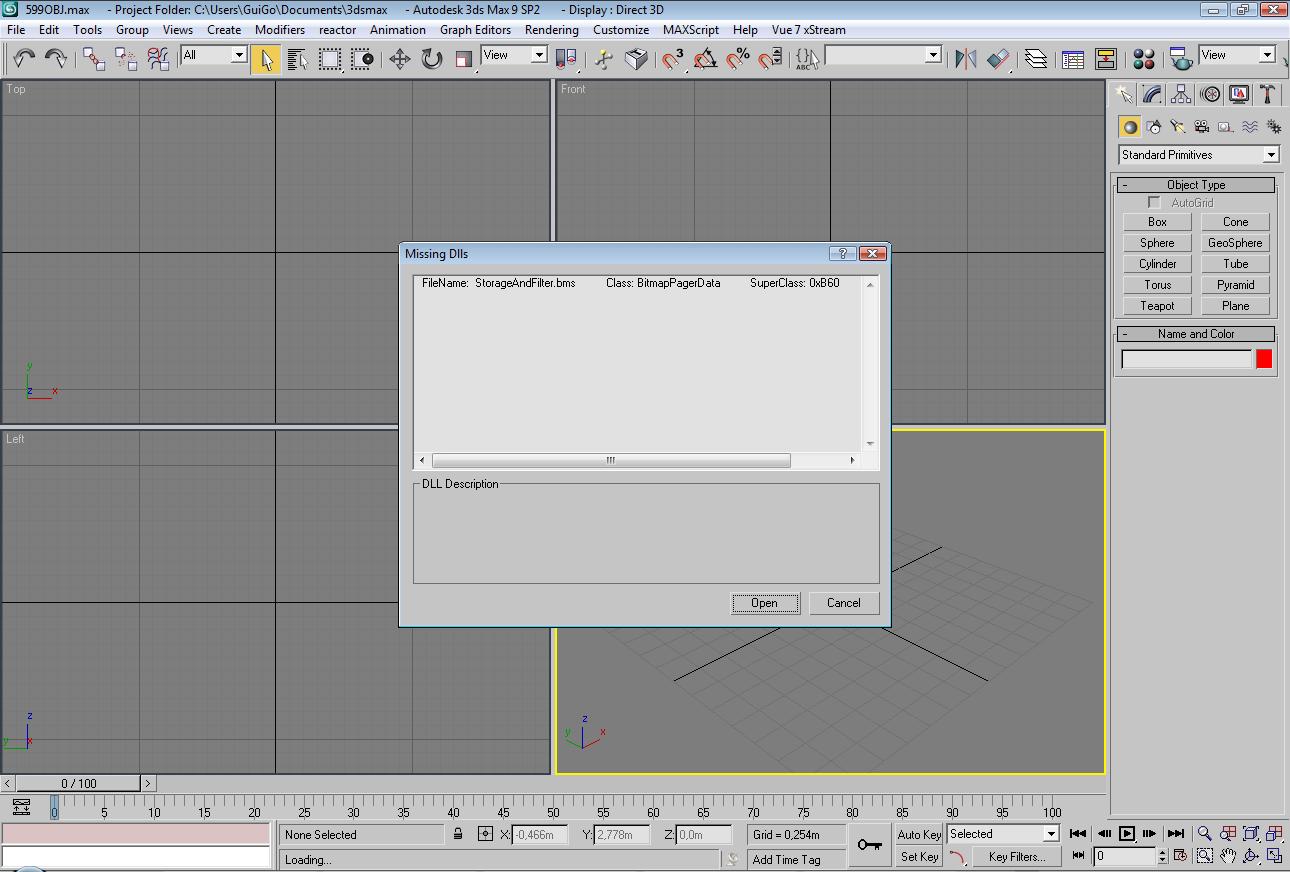Activate the Select and Rotate tool
Viewport: 1290px width, 872px height.
point(432,59)
